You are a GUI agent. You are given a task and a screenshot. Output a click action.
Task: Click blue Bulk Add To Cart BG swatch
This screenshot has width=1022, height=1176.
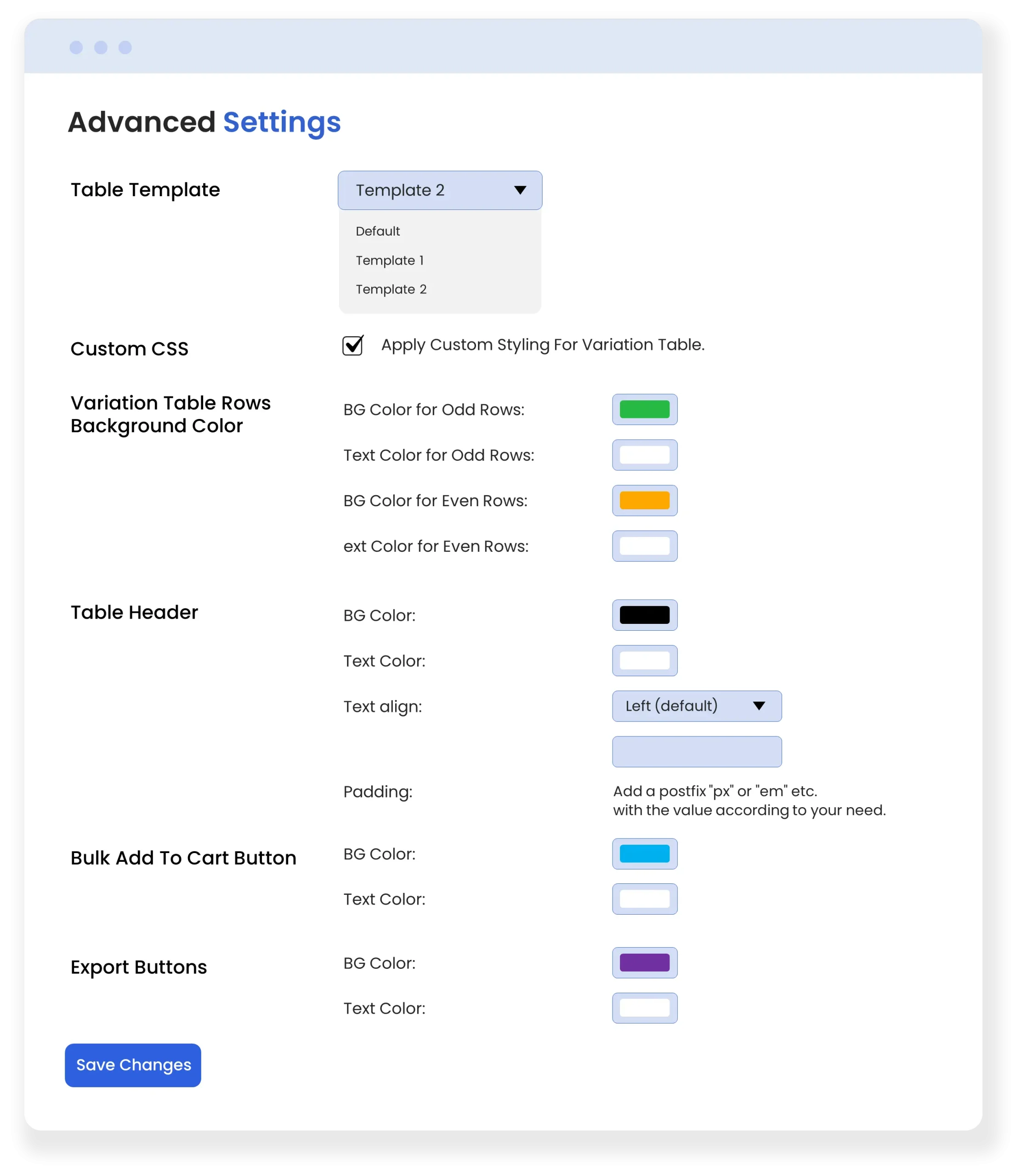pos(644,854)
